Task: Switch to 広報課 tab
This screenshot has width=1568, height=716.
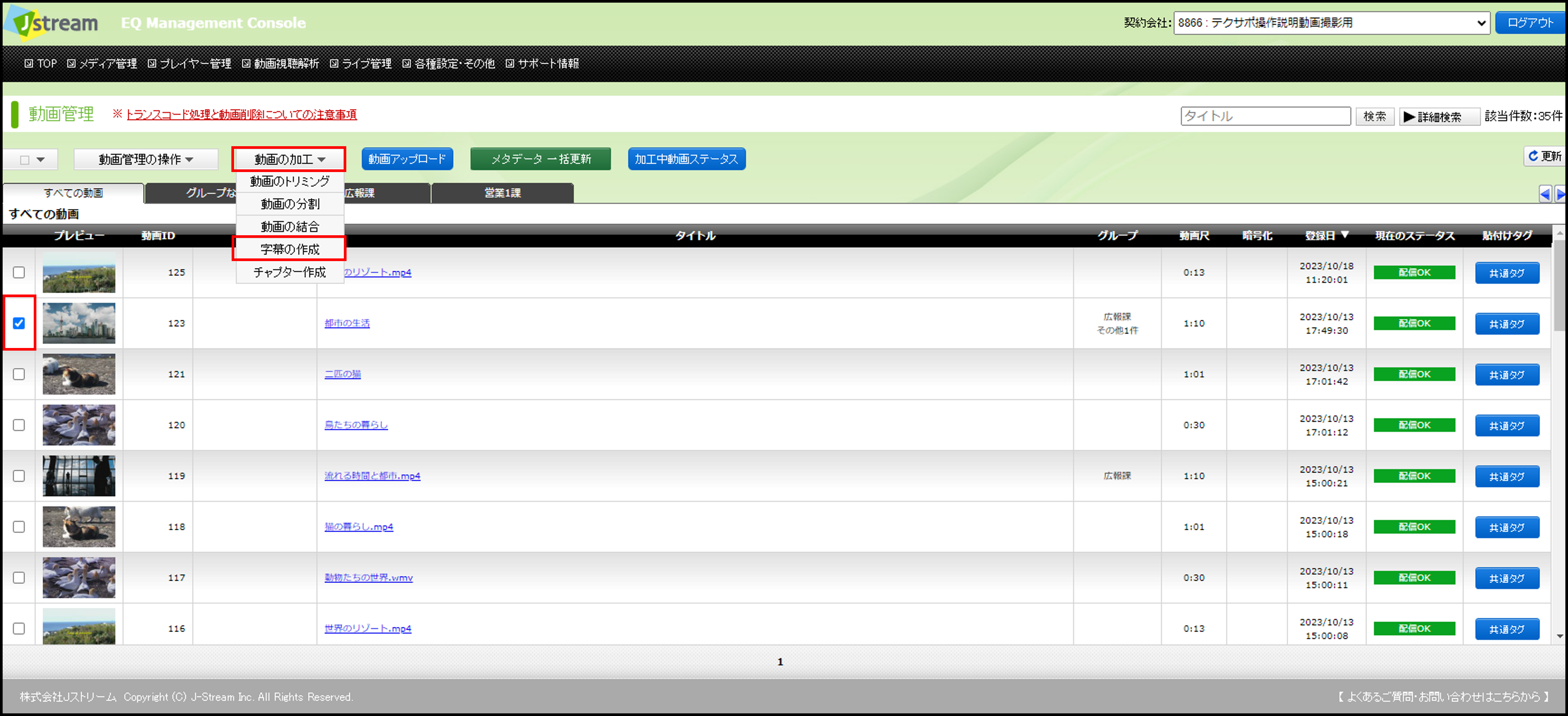Action: point(387,193)
